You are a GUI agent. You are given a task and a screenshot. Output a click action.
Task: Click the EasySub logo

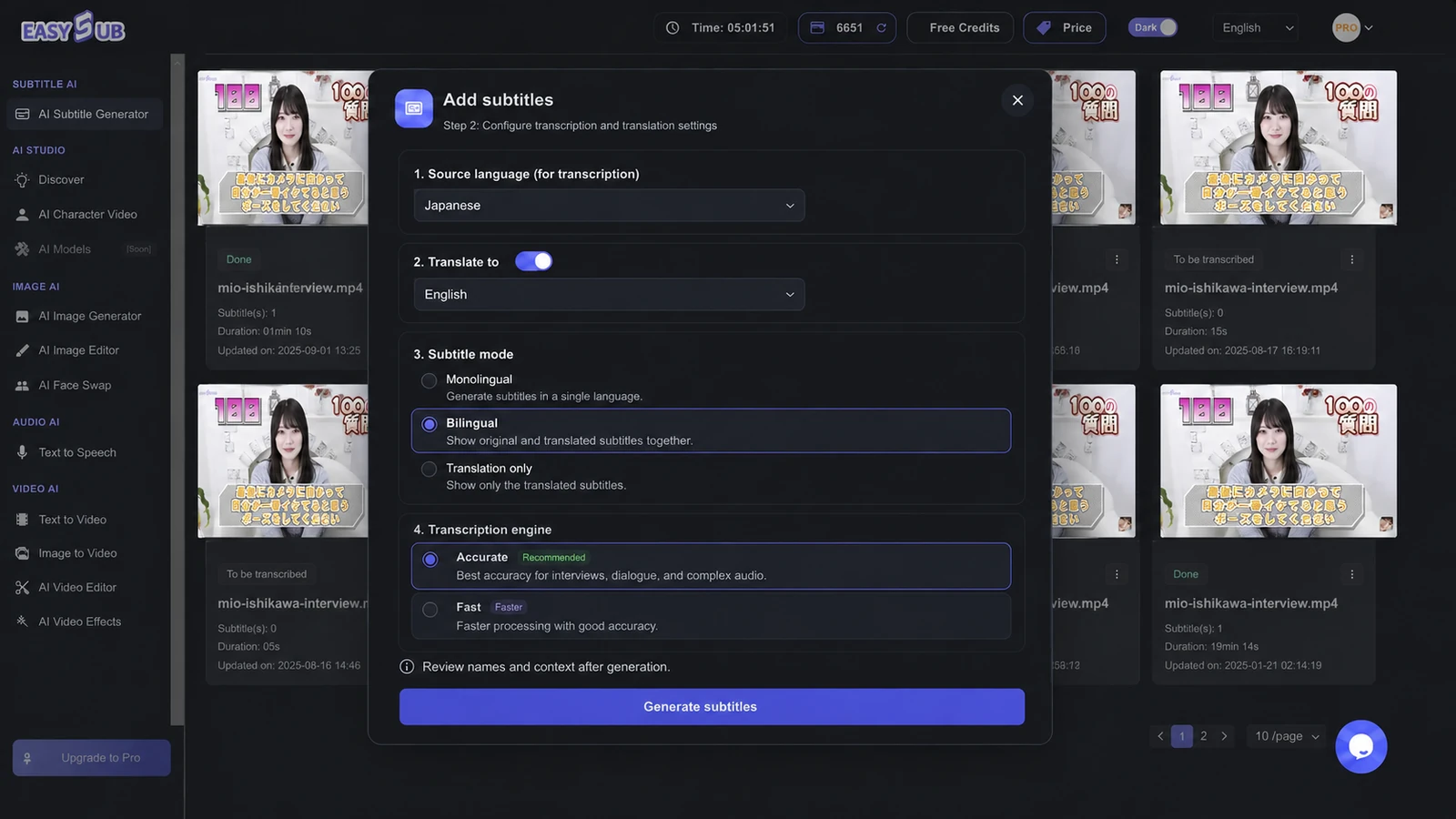click(x=73, y=27)
